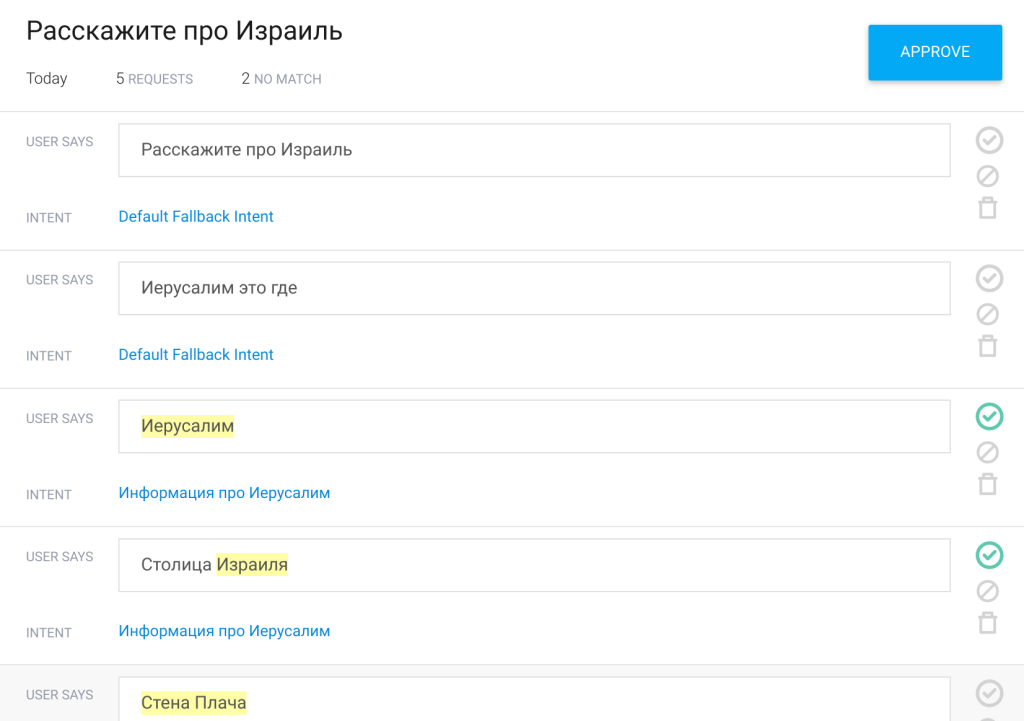Open 'Информация про Иерусалим' intent under 'Столица Израиля'
Screen dimensions: 1024x721
[x=224, y=631]
